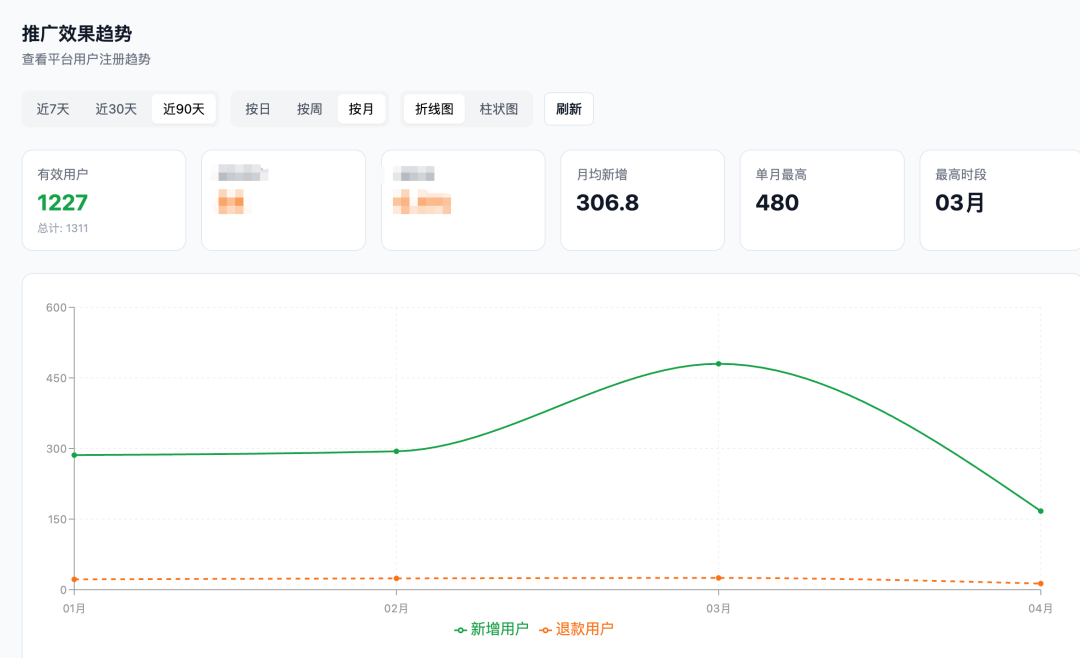This screenshot has height=658, width=1080.
Task: Click the 单月最高 480 stat card
Action: (x=822, y=199)
